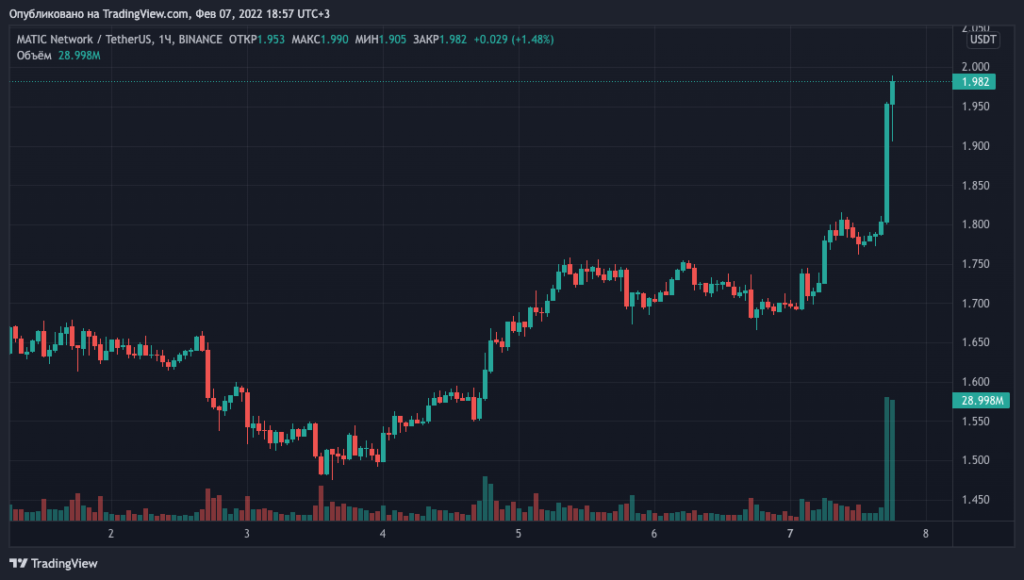Click the green 1.982 current price tag
1024x580 pixels.
coord(973,82)
